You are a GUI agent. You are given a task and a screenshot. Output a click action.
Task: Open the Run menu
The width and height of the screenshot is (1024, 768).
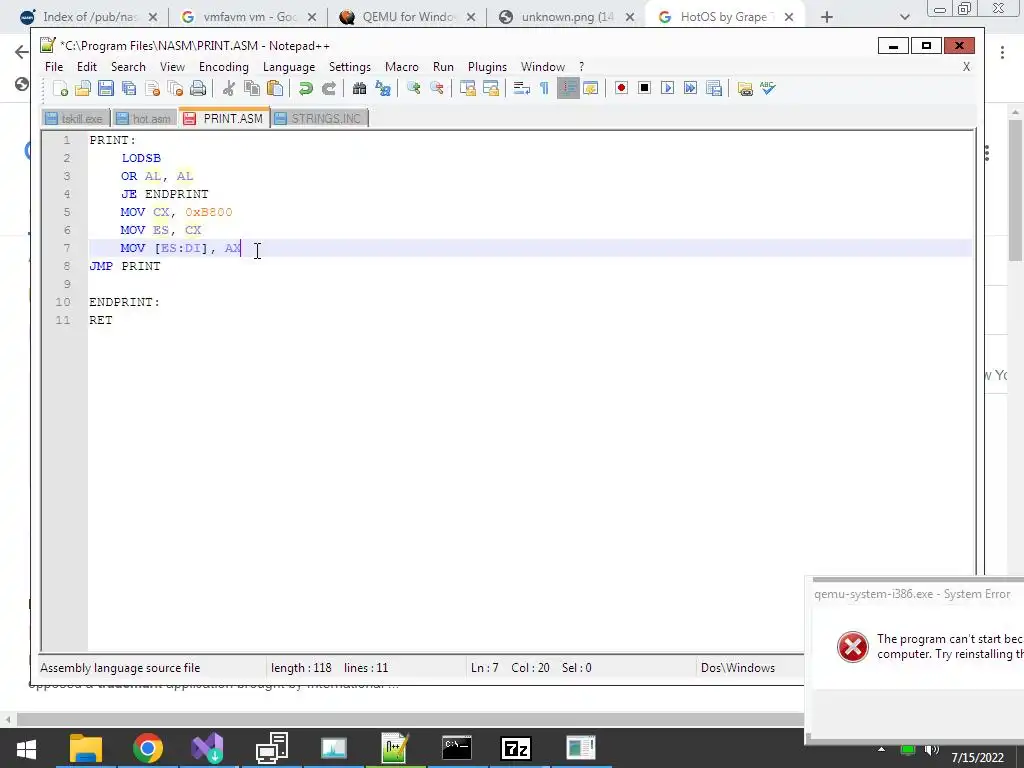(x=443, y=67)
